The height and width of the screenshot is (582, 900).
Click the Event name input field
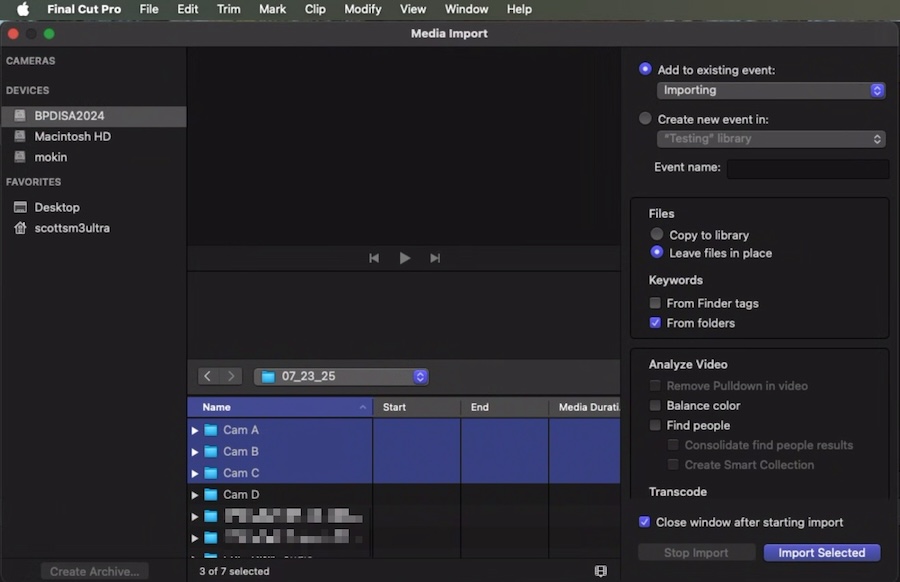click(x=808, y=168)
